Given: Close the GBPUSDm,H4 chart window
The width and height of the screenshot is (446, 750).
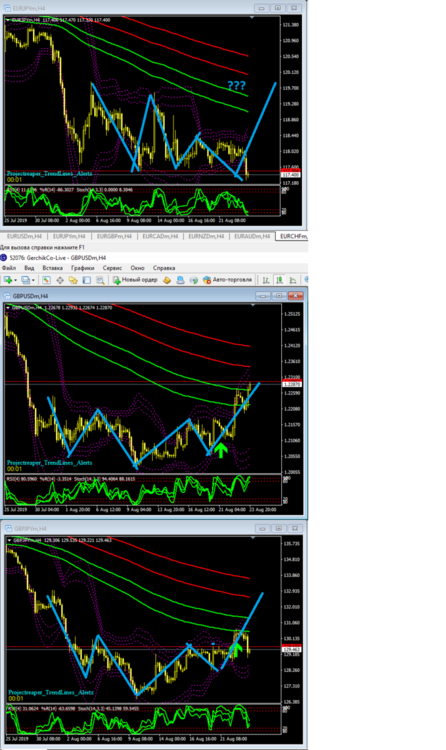Looking at the screenshot, I should [295, 296].
